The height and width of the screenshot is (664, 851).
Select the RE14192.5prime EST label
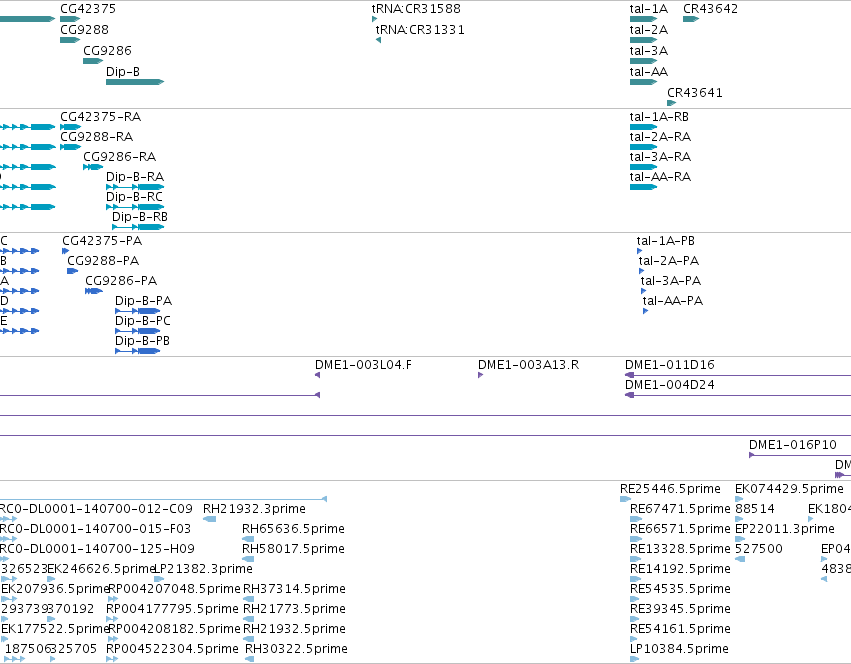pos(680,569)
